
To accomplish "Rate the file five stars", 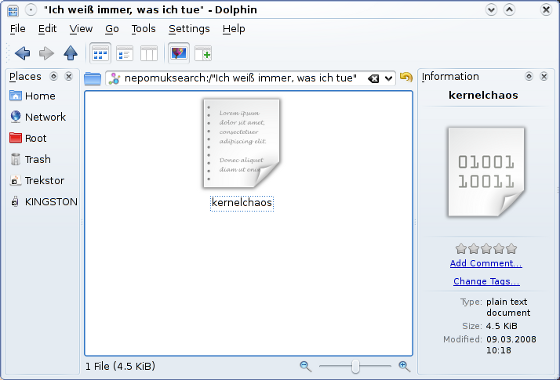I will point(511,248).
